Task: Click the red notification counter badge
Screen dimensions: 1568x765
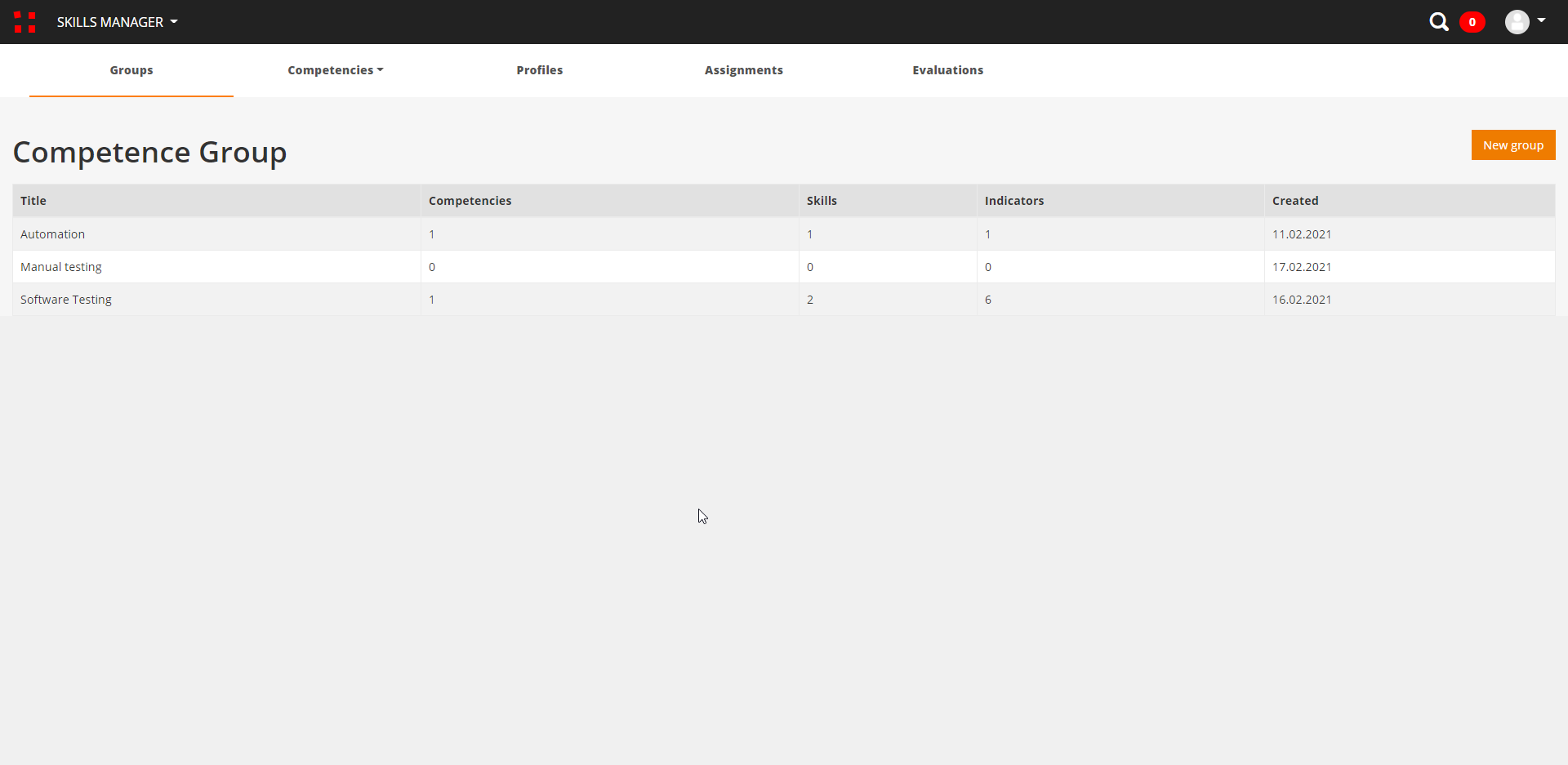Action: [x=1472, y=22]
